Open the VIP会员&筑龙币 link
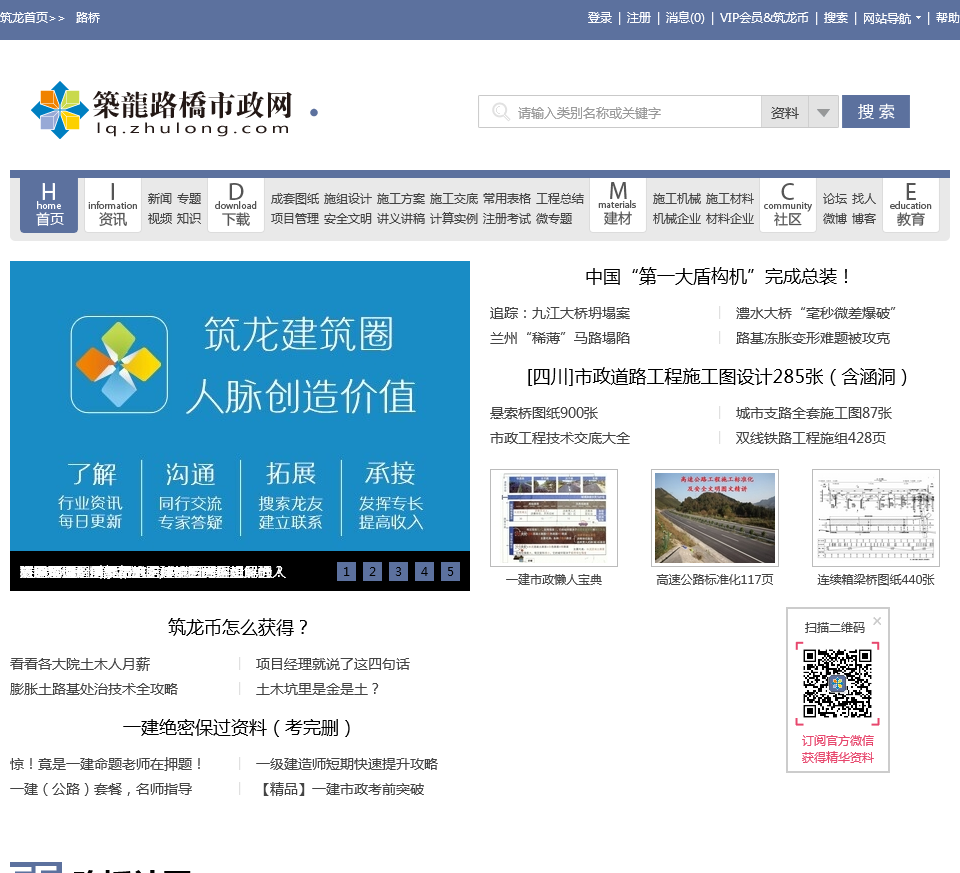The image size is (960, 873). pos(764,18)
